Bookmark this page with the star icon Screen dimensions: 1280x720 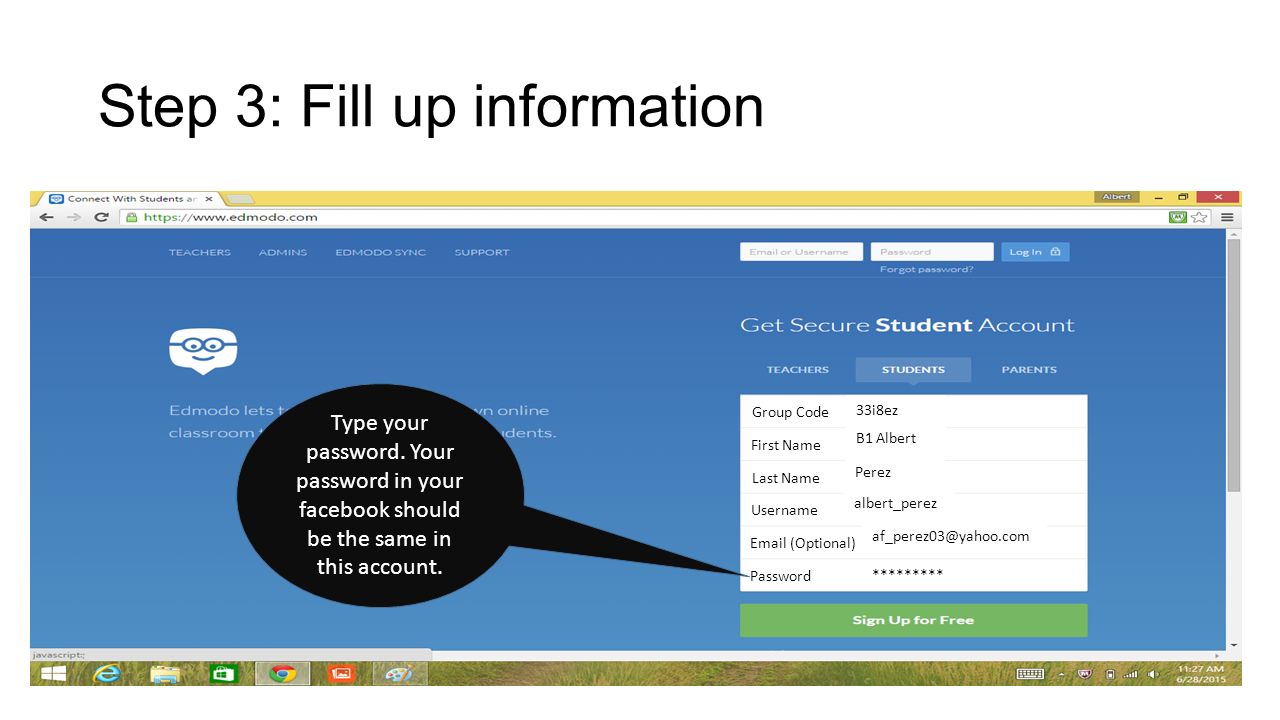coord(1200,217)
